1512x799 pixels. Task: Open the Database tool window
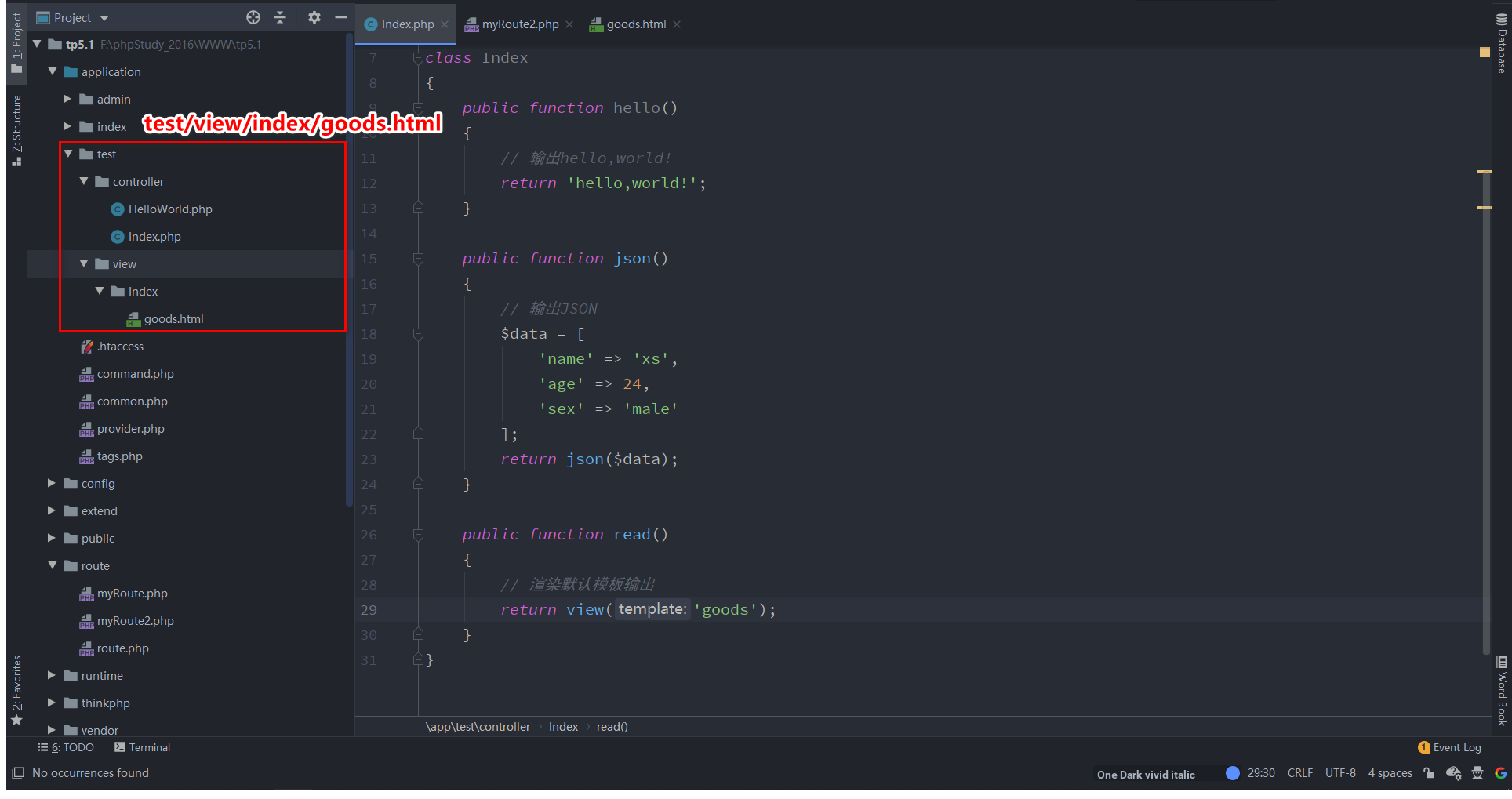pyautogui.click(x=1502, y=43)
